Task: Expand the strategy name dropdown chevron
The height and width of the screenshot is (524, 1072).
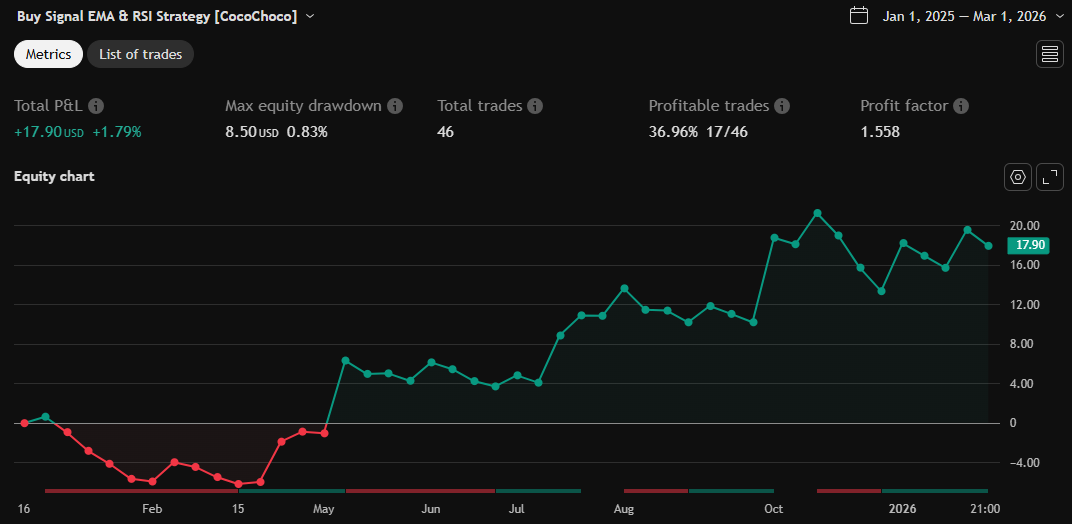Action: (x=310, y=17)
